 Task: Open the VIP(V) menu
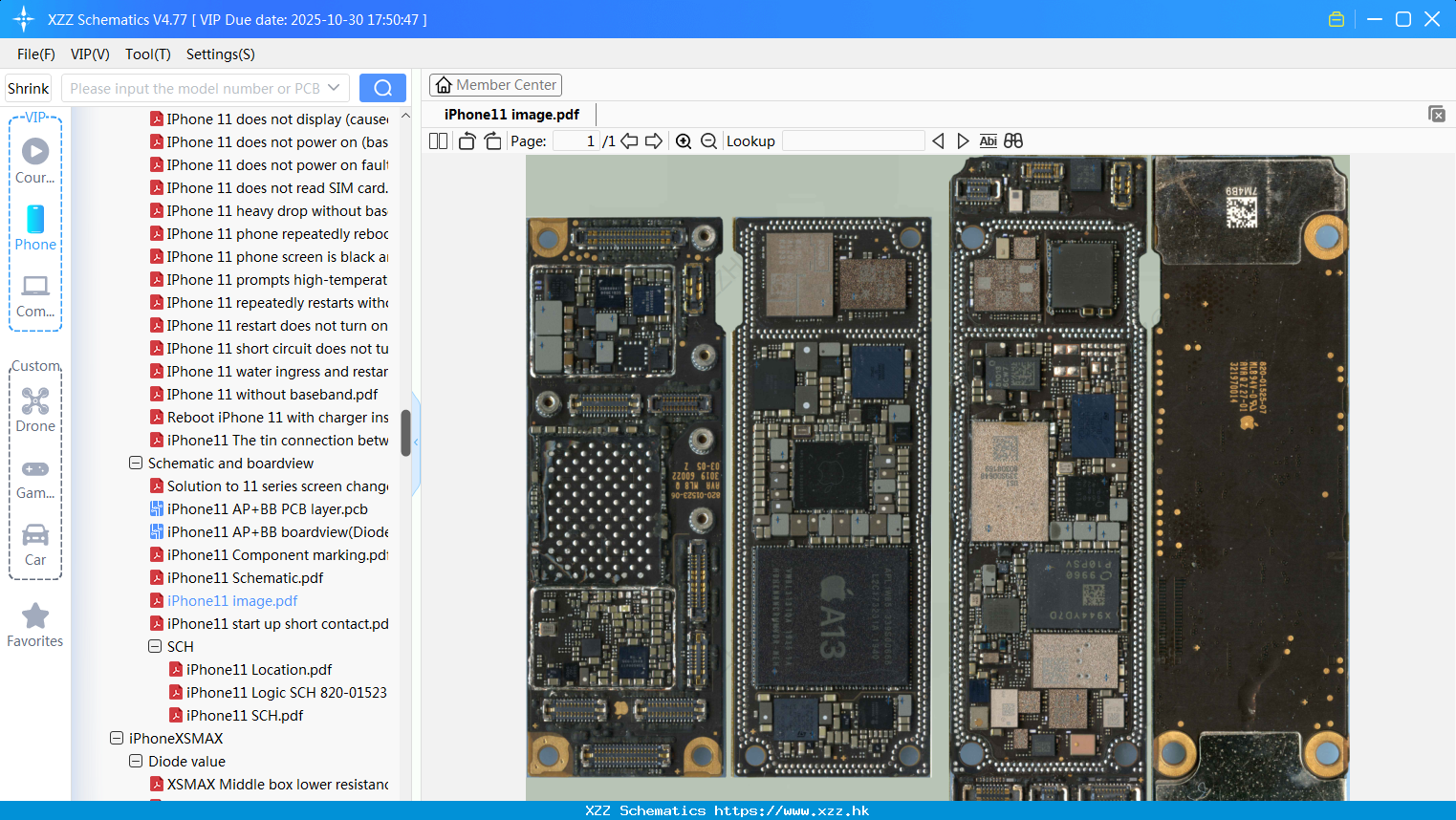point(90,54)
